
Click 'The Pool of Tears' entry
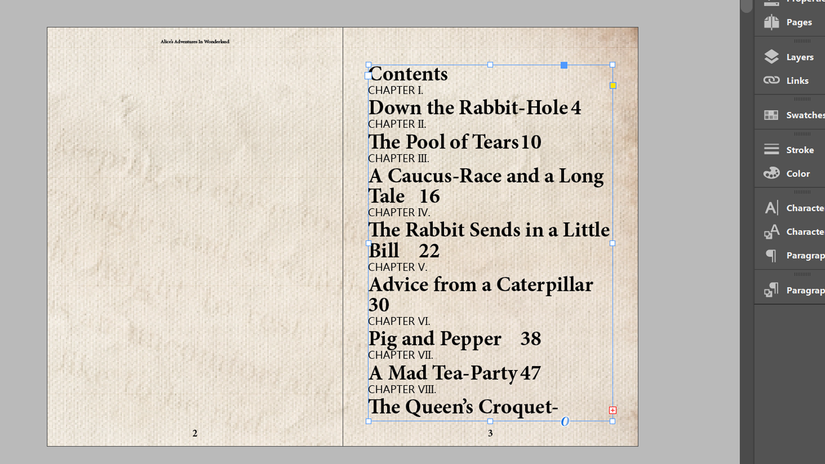444,142
